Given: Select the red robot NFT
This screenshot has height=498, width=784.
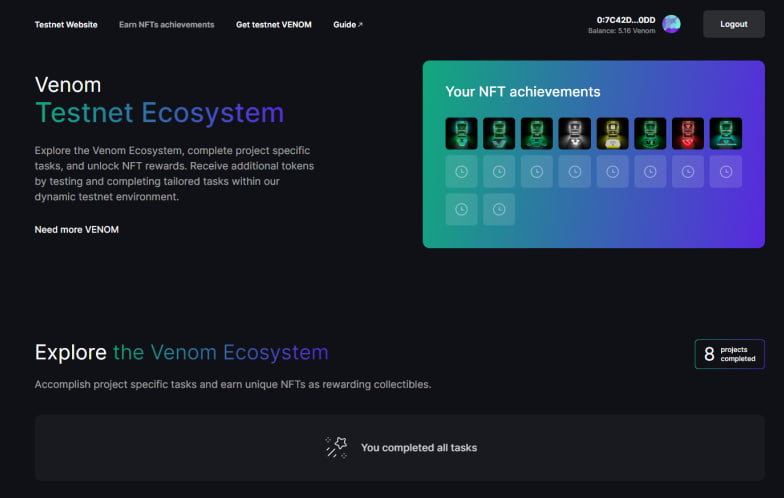Looking at the screenshot, I should [x=688, y=134].
